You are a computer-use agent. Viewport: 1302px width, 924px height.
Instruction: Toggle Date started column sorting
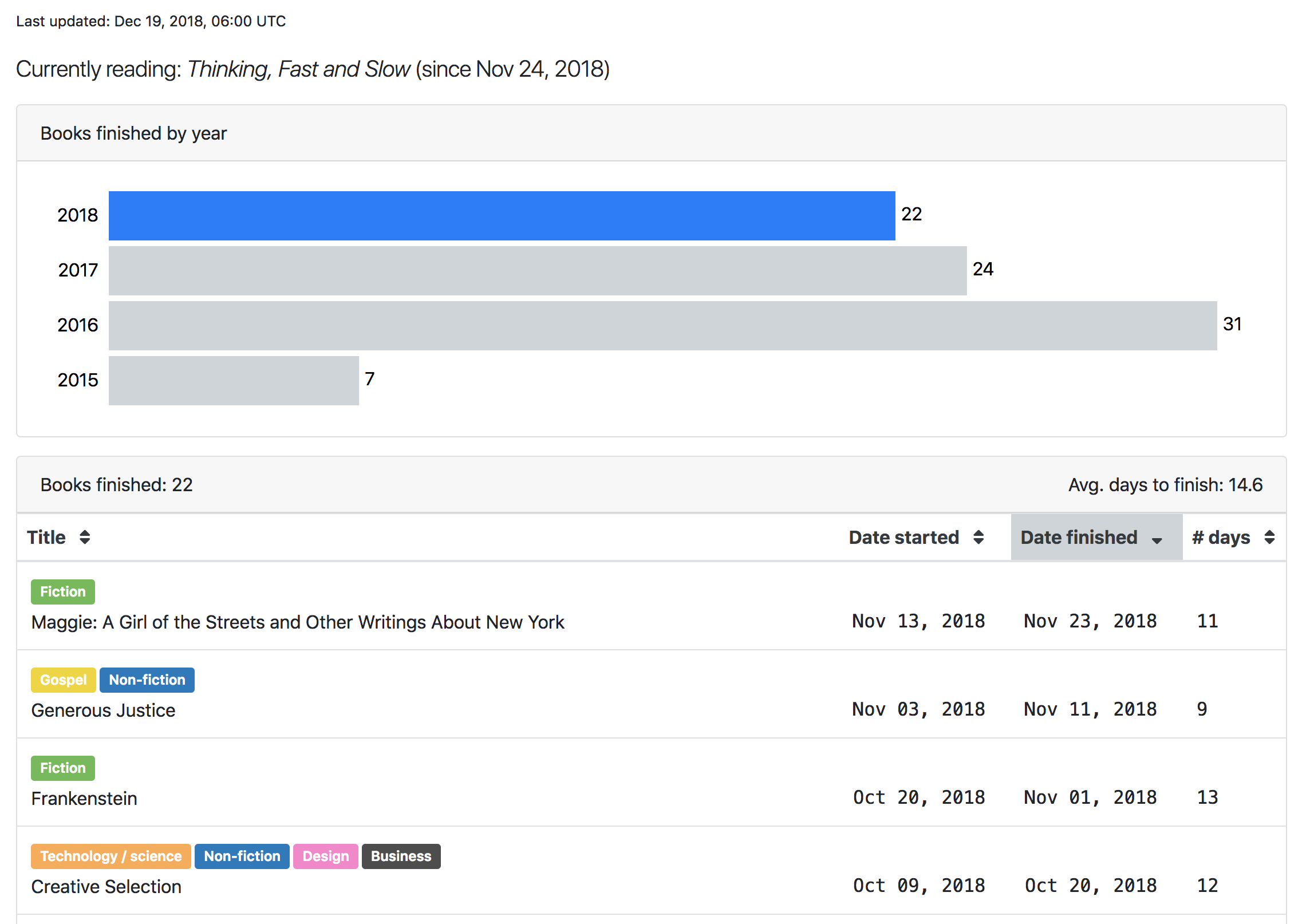[x=903, y=537]
